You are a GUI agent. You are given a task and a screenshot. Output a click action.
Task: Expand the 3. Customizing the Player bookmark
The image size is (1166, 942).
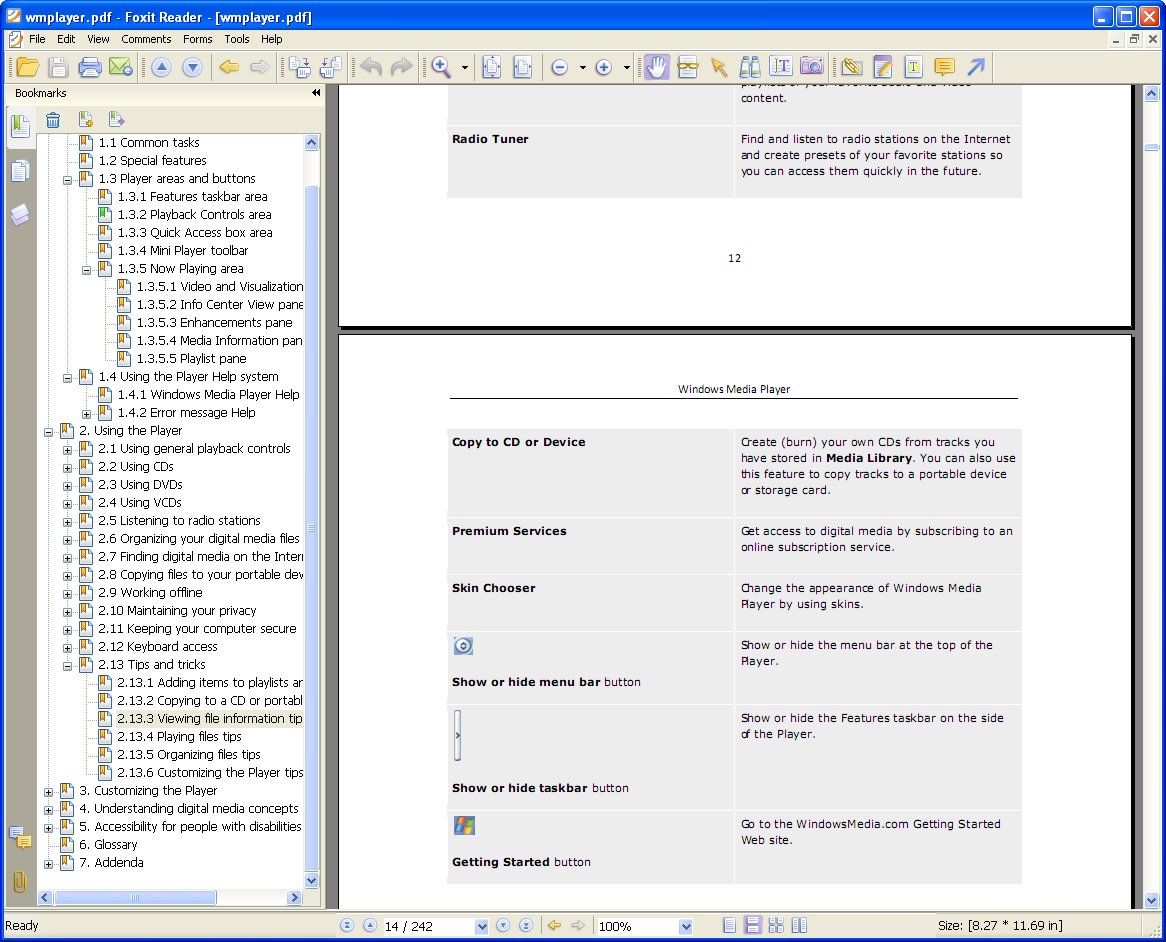(x=48, y=791)
